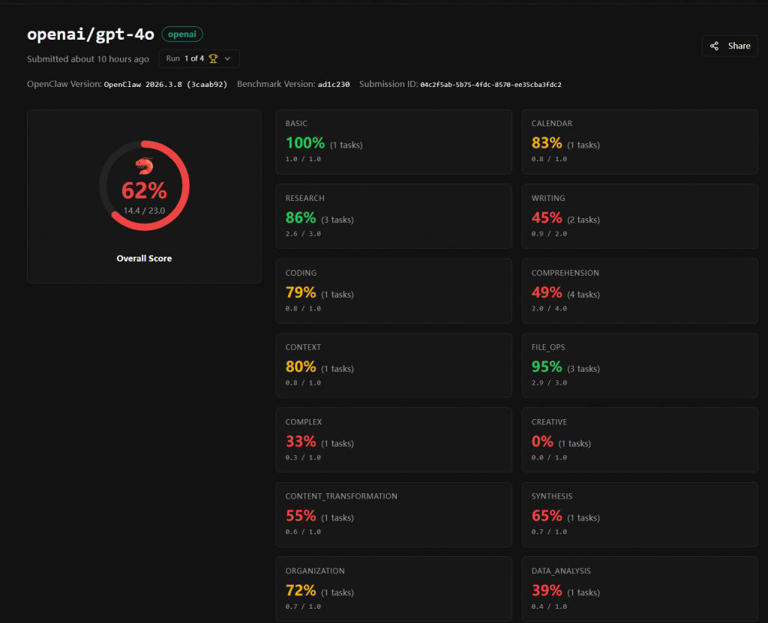
Task: Click the share icon beside Share
Action: [714, 46]
